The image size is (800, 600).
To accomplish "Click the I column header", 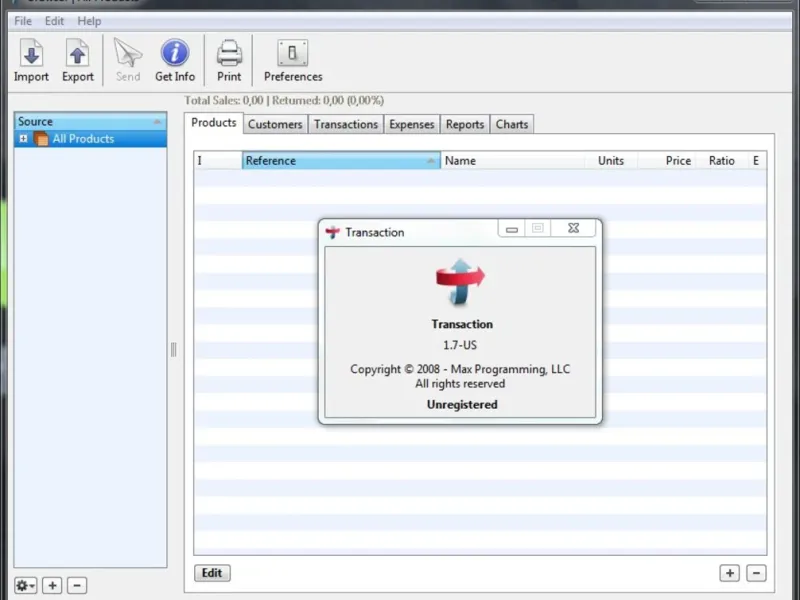I will point(218,161).
